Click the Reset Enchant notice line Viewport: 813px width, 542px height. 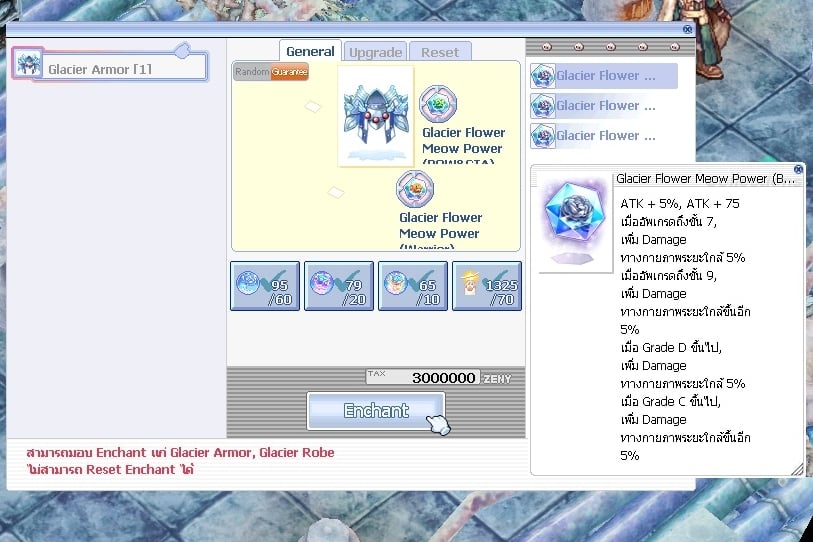point(110,469)
